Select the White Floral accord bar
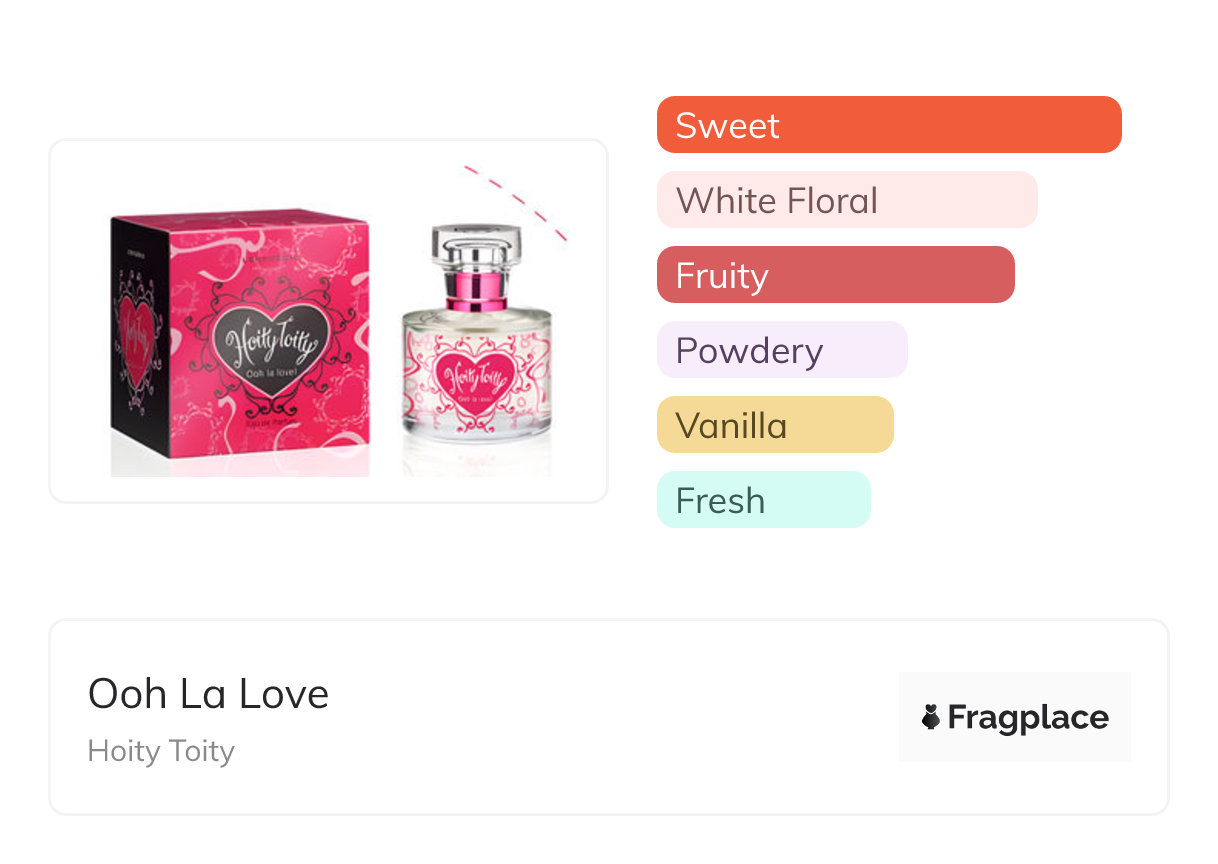The image size is (1218, 864). [x=847, y=200]
